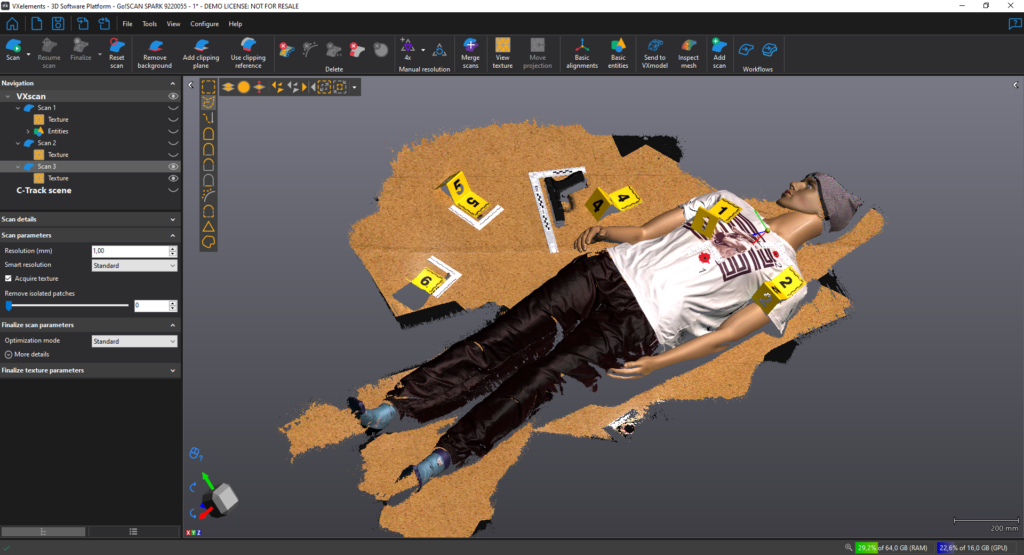
Task: Toggle visibility eye for VXscan
Action: [173, 96]
